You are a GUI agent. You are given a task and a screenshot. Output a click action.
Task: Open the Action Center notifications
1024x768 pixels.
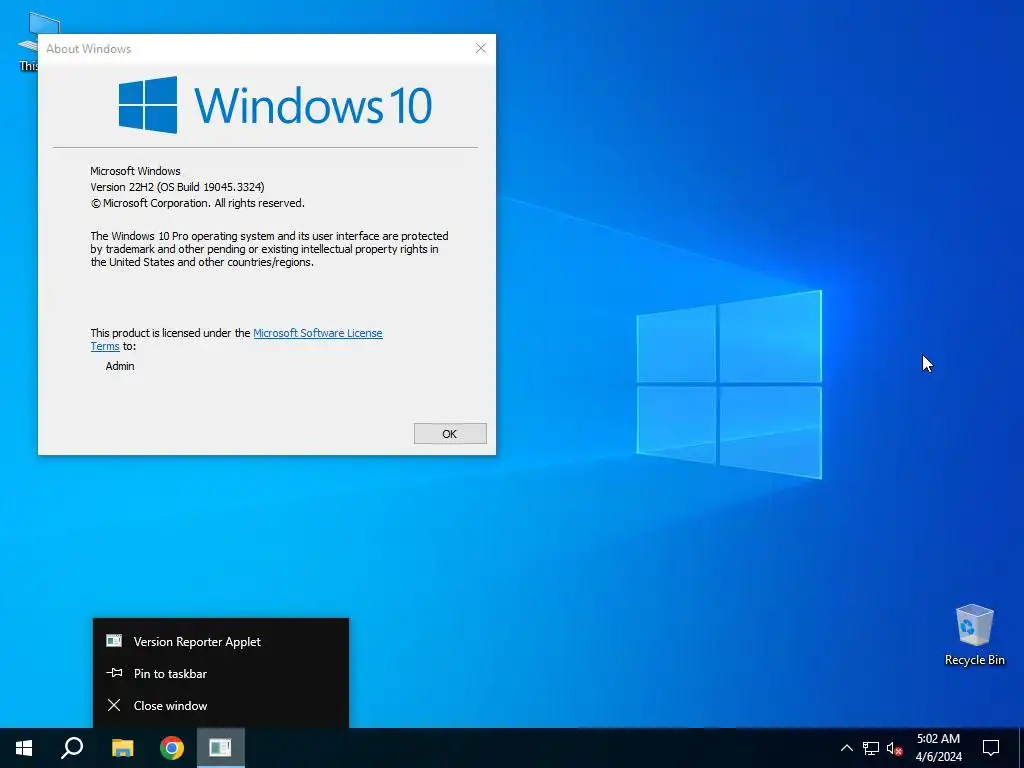click(991, 748)
